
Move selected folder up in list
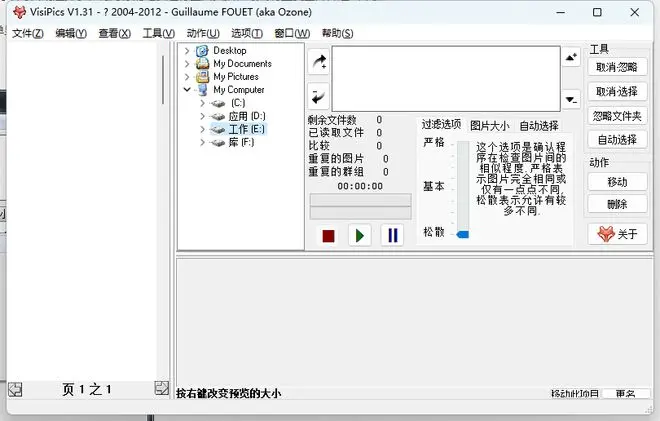point(571,57)
